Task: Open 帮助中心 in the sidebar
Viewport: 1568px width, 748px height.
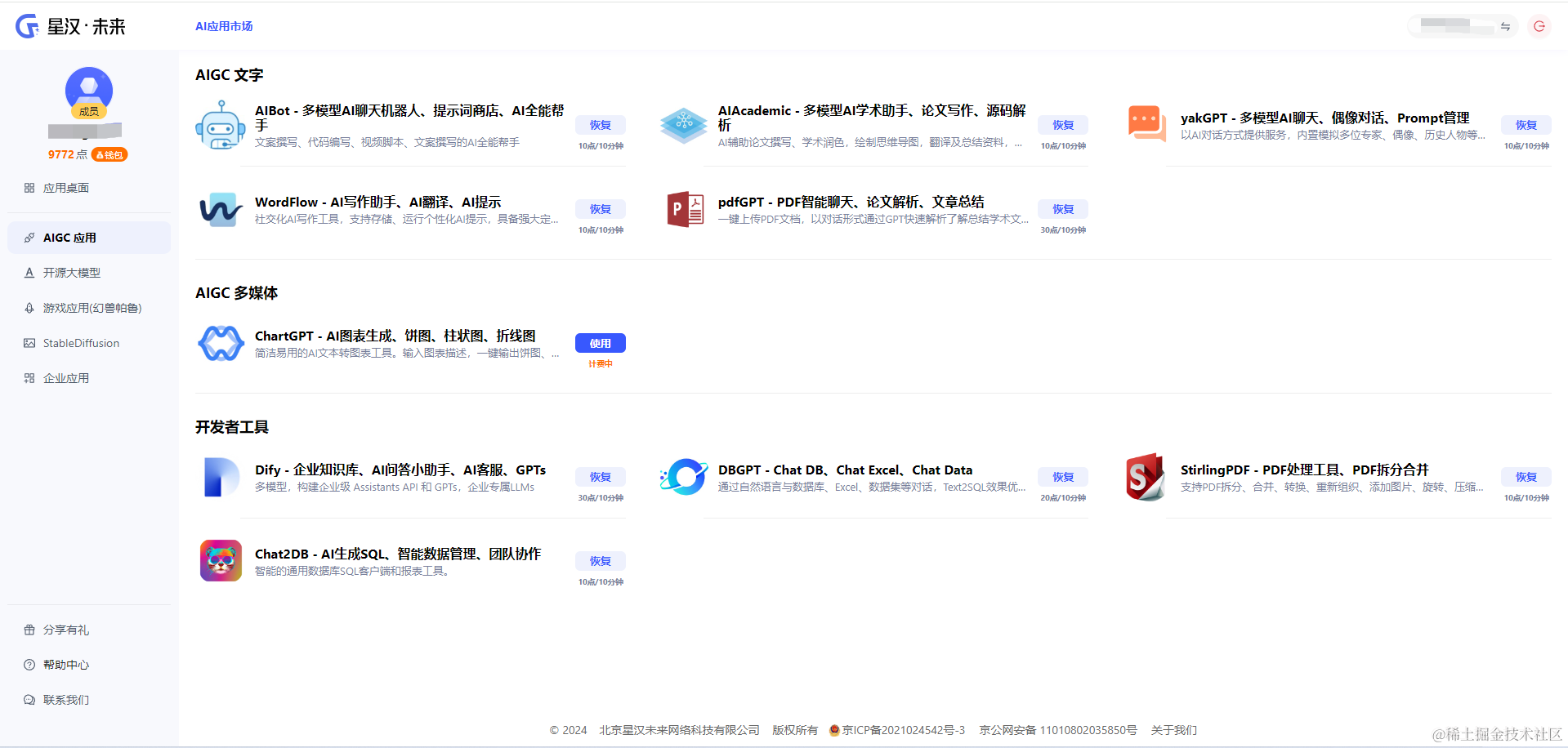Action: pyautogui.click(x=89, y=665)
